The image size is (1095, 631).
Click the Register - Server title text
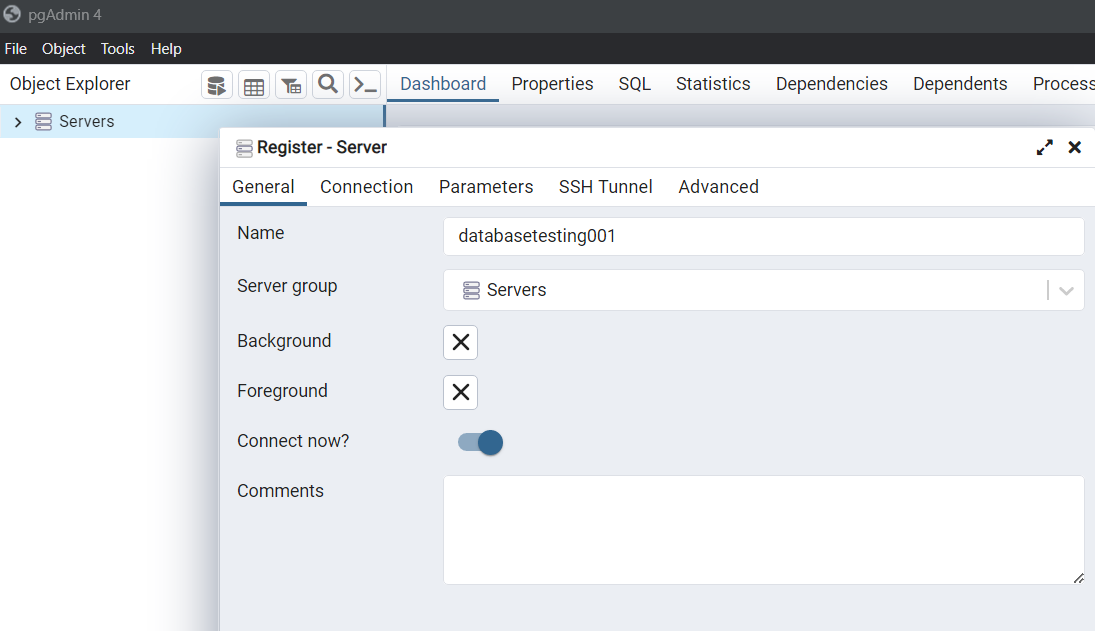pyautogui.click(x=322, y=147)
